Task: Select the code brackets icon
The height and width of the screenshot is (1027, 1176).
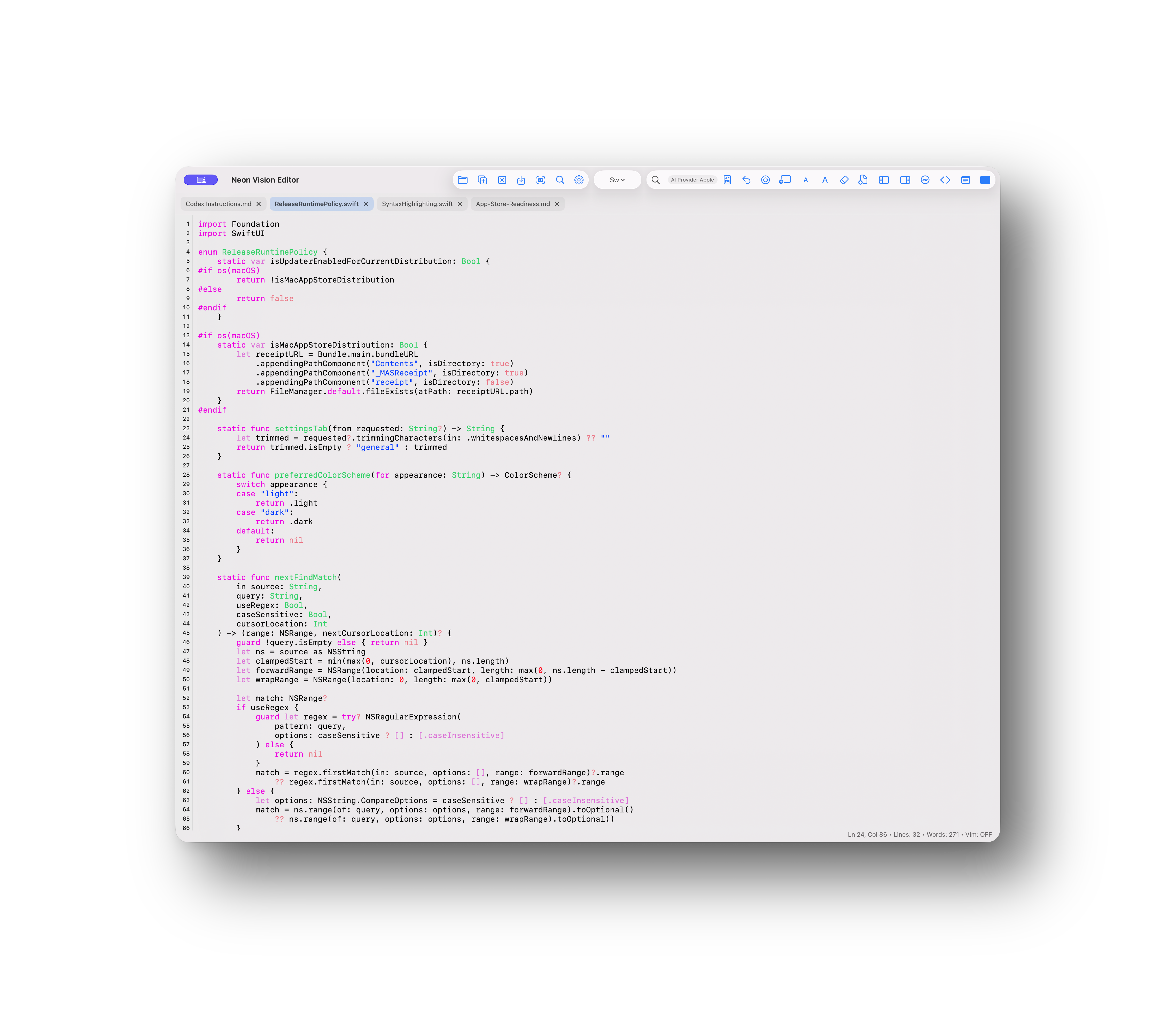Action: click(x=946, y=180)
